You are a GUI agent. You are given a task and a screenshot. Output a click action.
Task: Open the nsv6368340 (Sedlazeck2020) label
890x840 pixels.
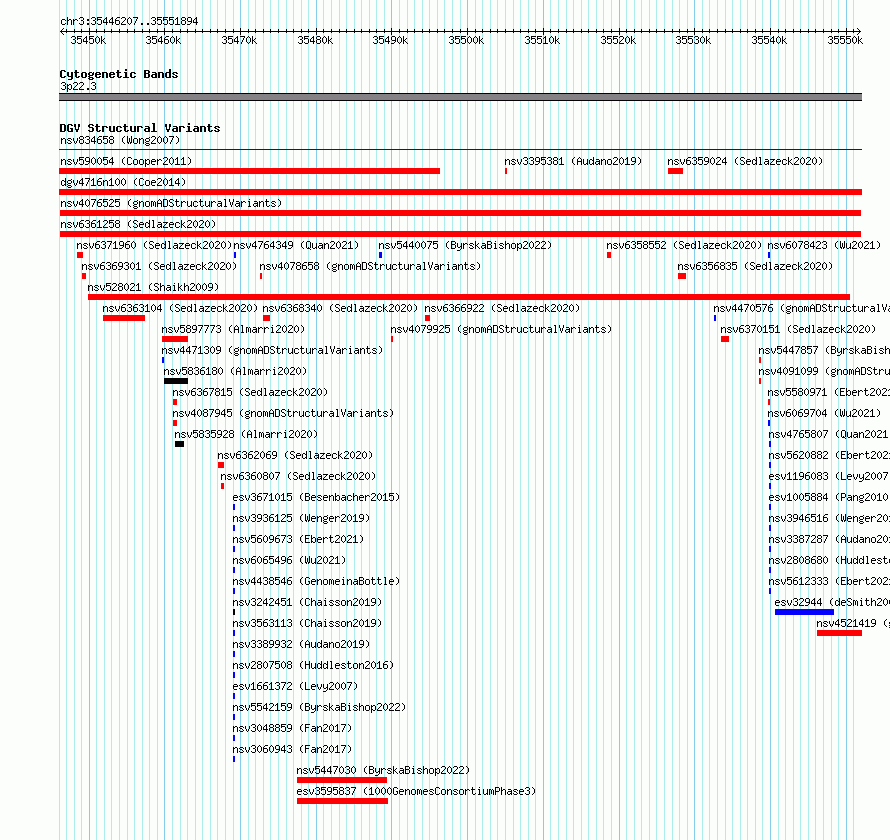(340, 308)
